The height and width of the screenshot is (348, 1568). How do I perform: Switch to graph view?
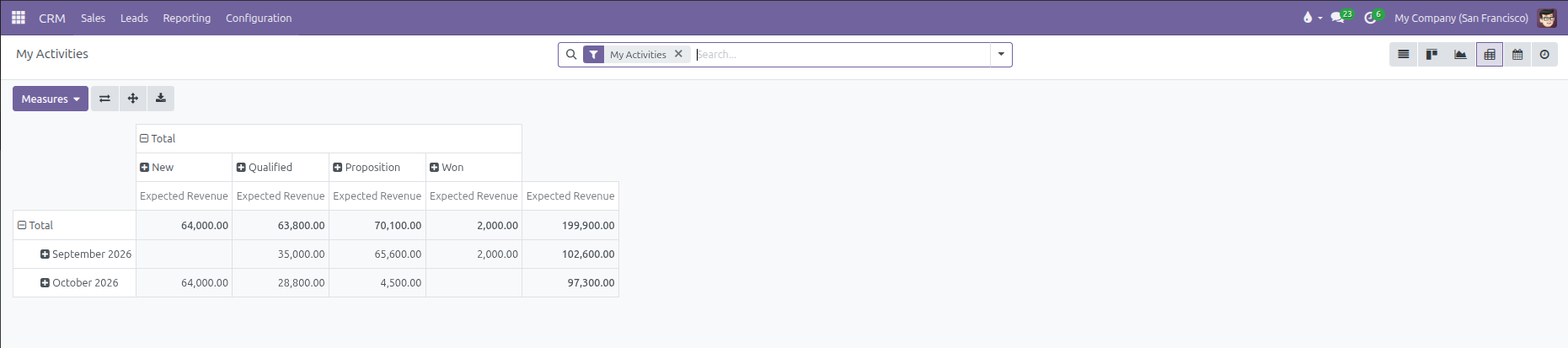(x=1460, y=55)
